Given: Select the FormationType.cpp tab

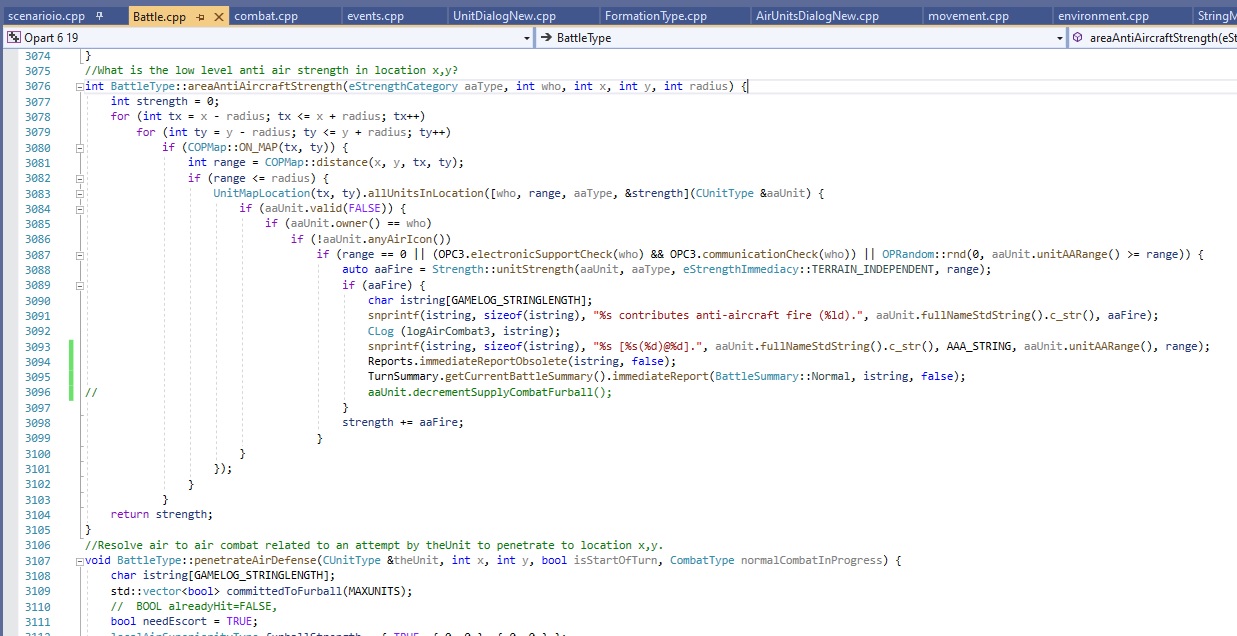Looking at the screenshot, I should click(x=657, y=17).
